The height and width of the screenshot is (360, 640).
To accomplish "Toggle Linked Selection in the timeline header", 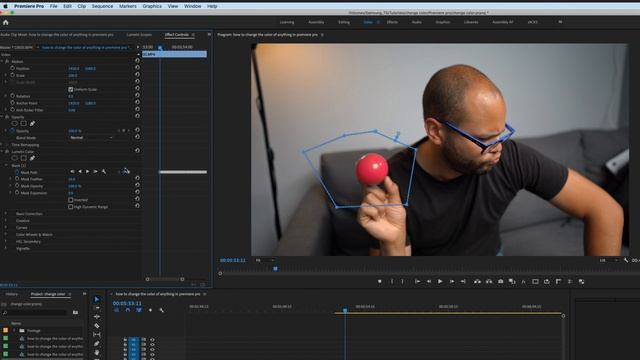I will coord(139,310).
